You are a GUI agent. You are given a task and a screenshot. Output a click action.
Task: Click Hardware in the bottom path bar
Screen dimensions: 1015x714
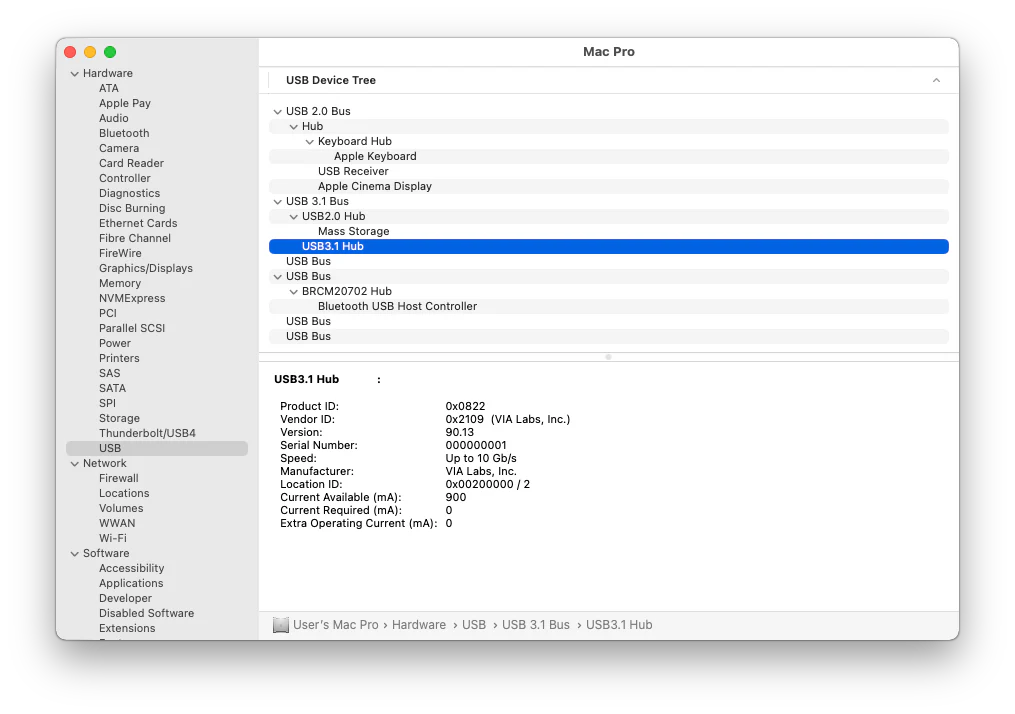[x=418, y=625]
